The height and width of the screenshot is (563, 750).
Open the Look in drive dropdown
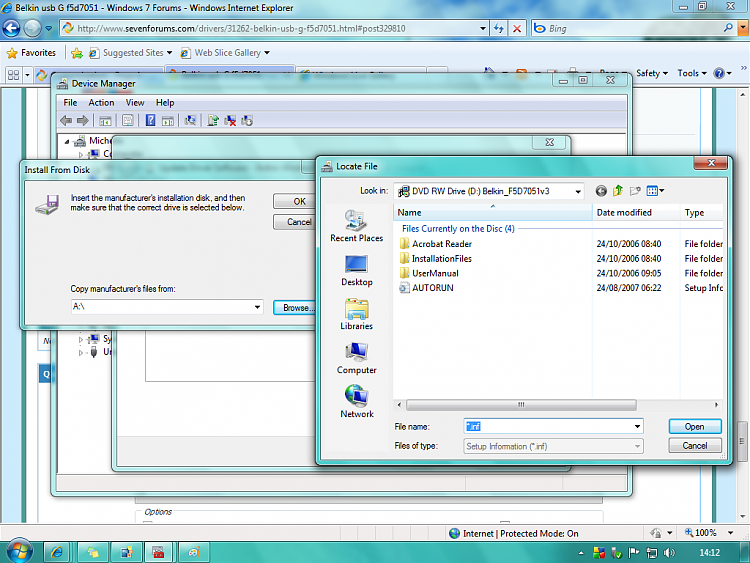(578, 192)
